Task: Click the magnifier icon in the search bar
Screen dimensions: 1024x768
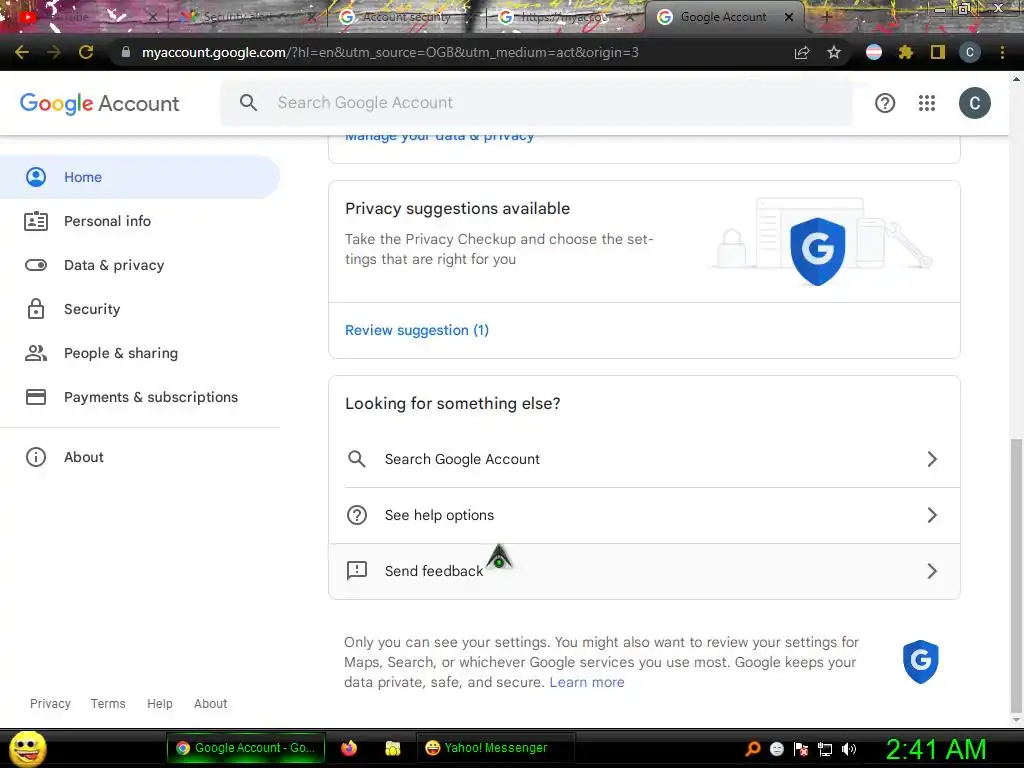Action: tap(248, 103)
